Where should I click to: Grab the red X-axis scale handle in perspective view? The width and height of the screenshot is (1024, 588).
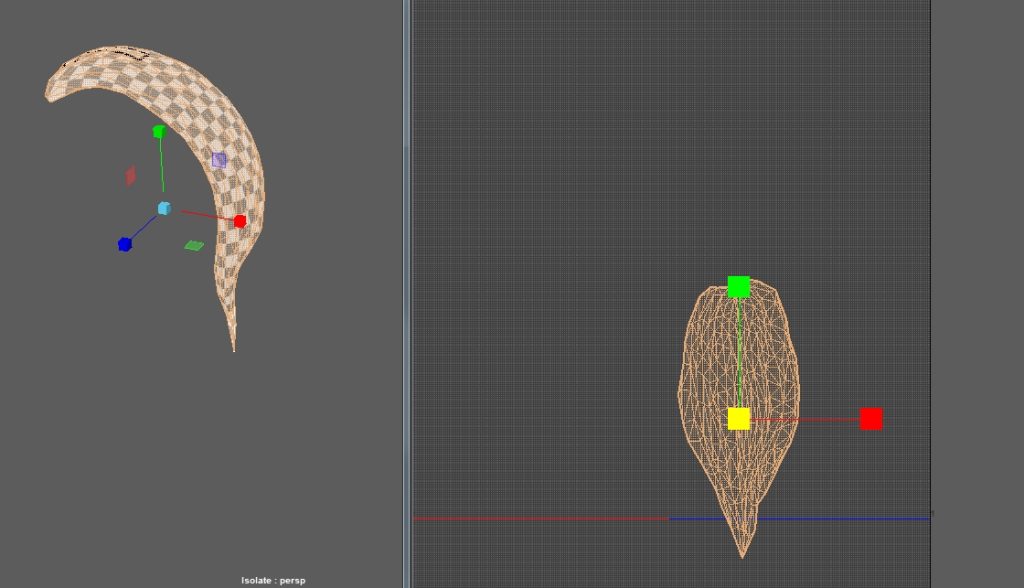click(240, 221)
